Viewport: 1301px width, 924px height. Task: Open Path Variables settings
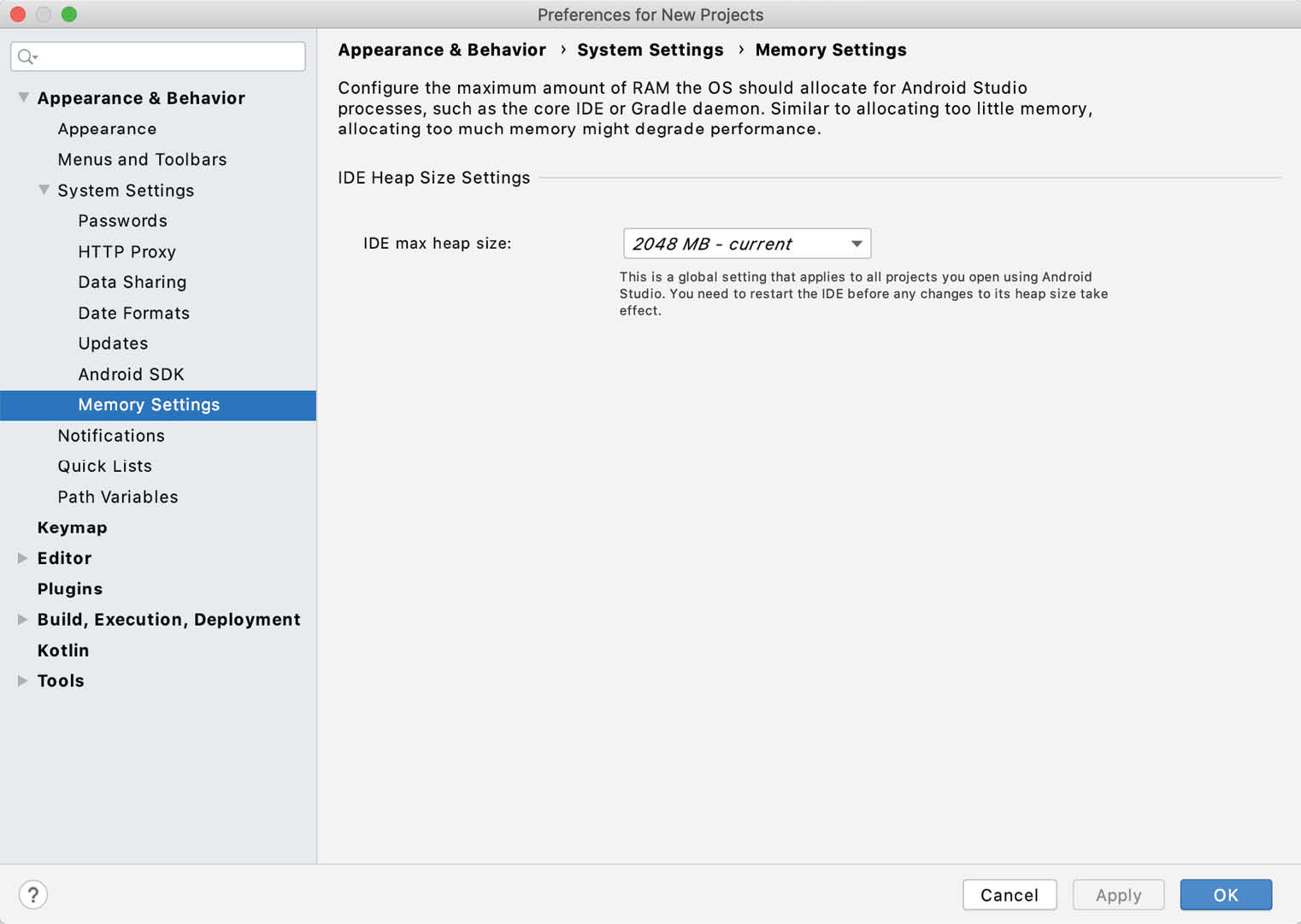118,497
